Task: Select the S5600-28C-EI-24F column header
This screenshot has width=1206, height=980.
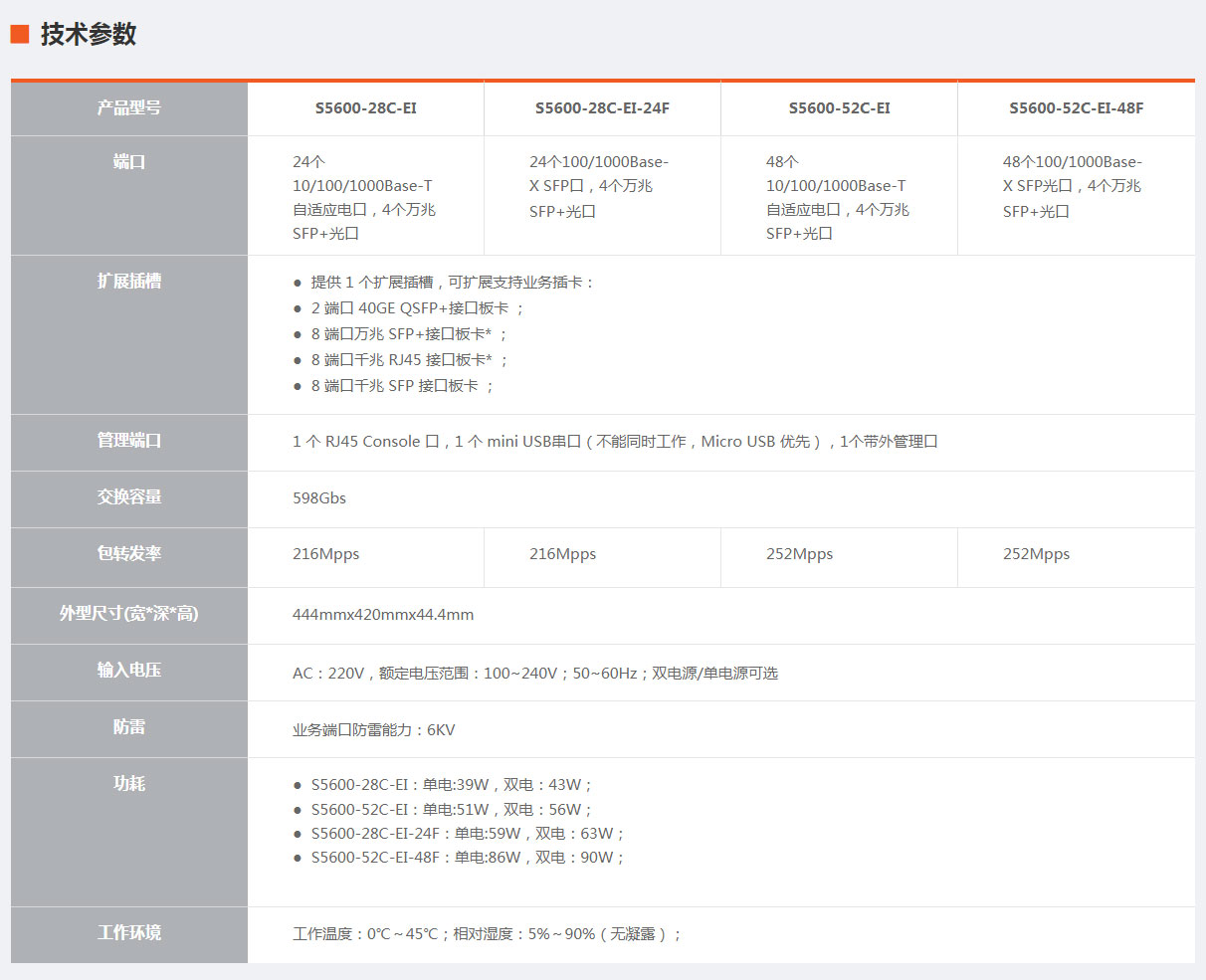Action: [602, 108]
